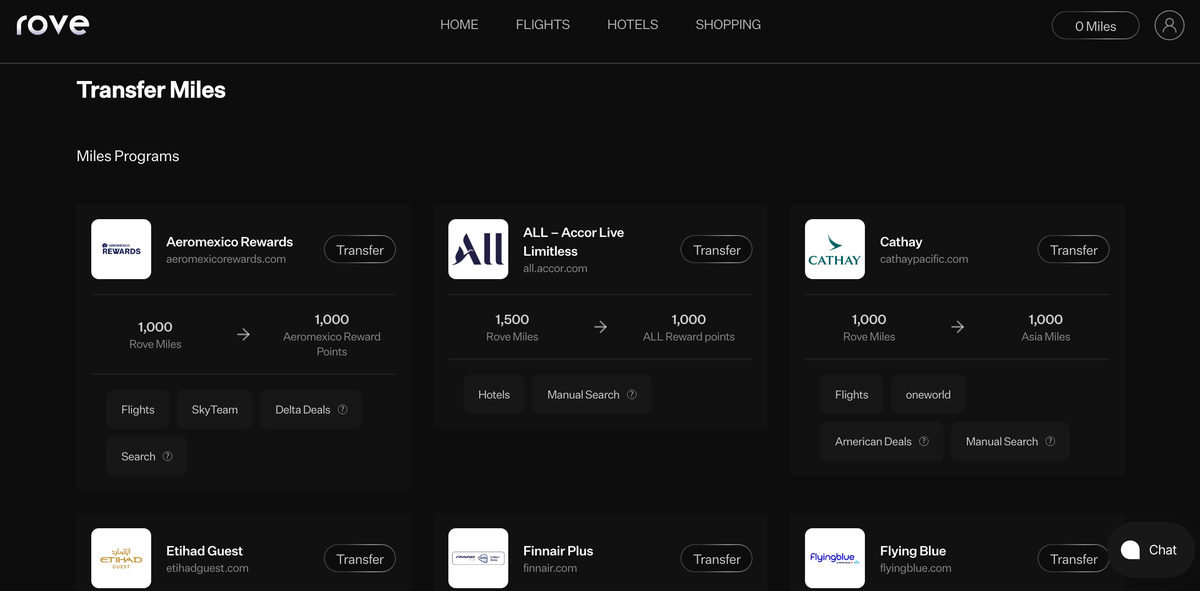Open the HOTELS navigation item

click(633, 24)
